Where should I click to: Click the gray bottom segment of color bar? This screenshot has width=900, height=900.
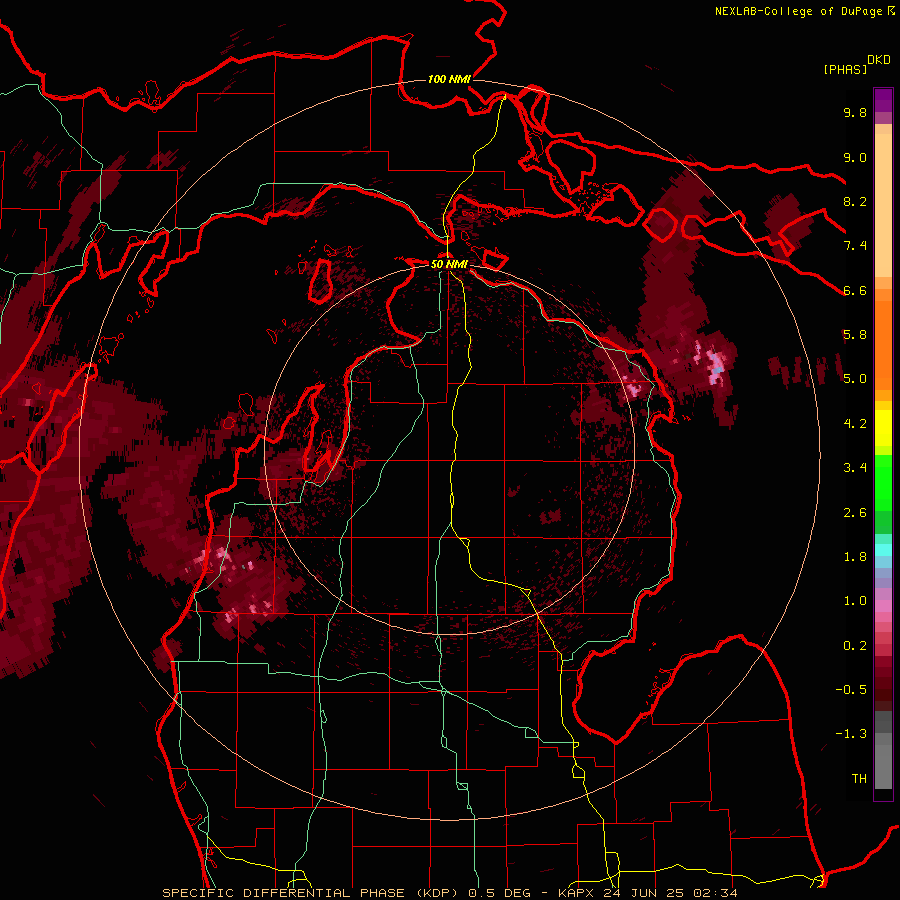[883, 750]
